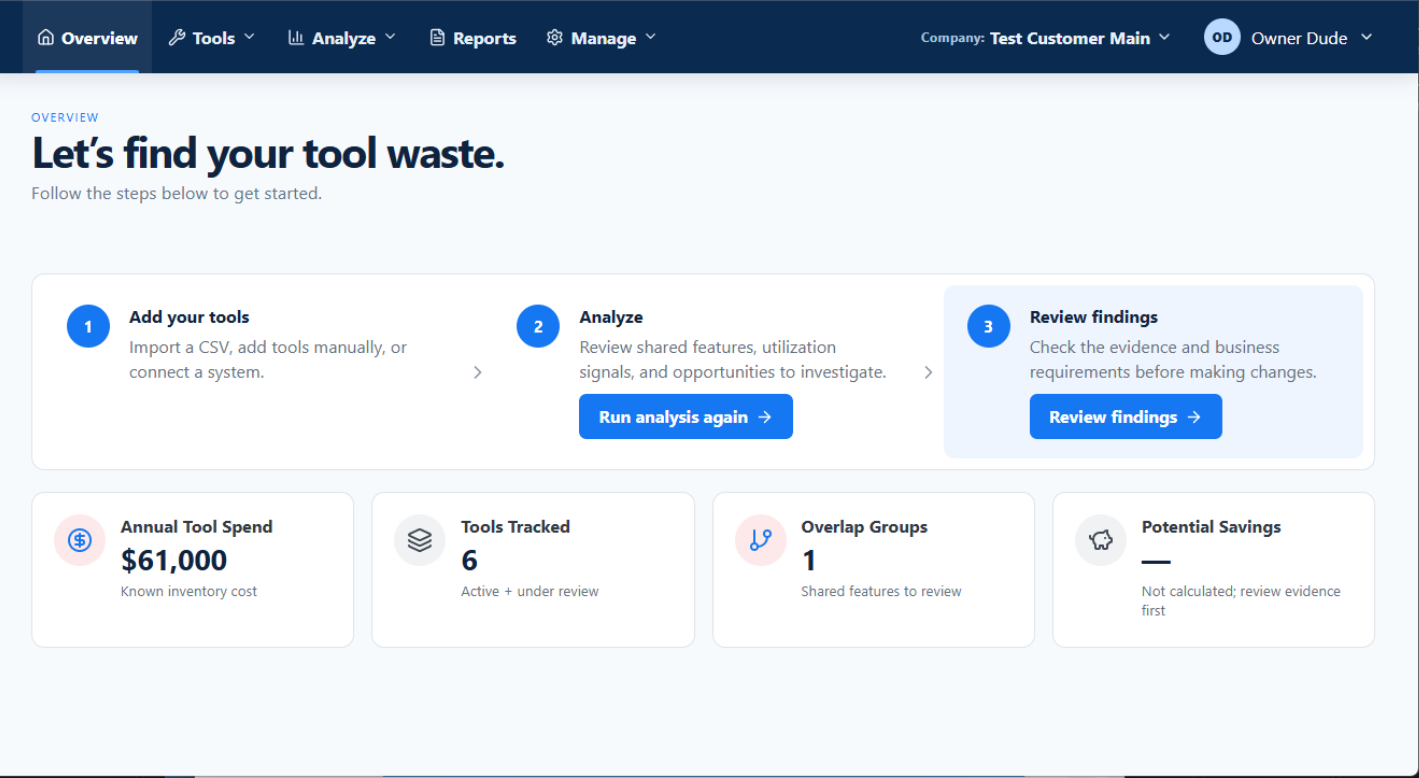Open the Company selector dropdown arrow

tap(1164, 37)
